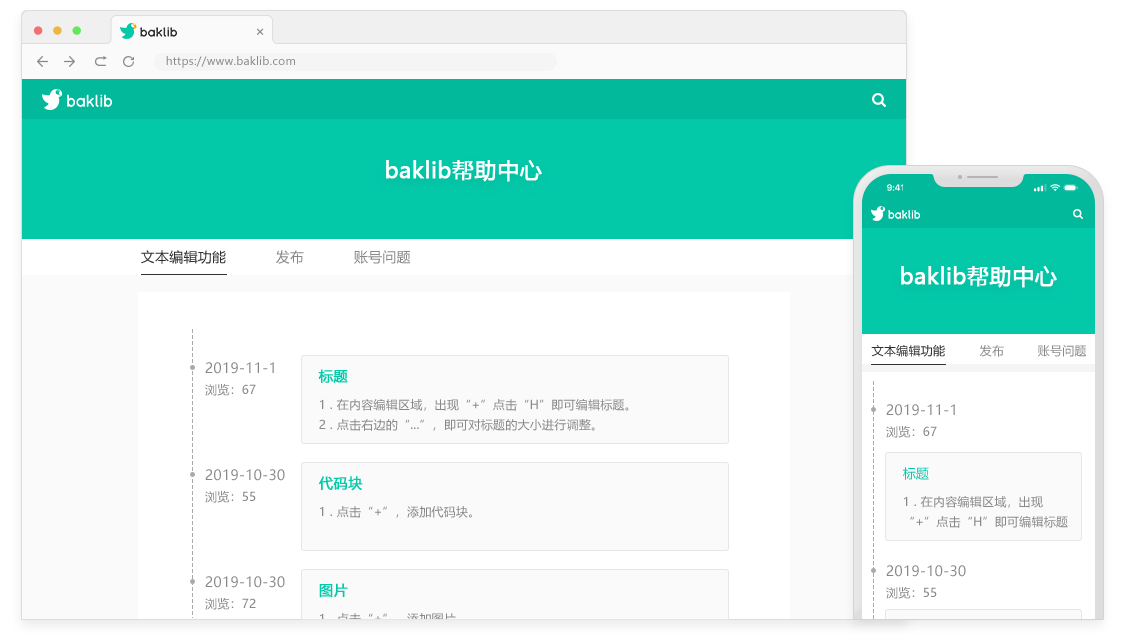Click desktop timeline marker dated 2019-10-30, 浏览 55

[193, 474]
